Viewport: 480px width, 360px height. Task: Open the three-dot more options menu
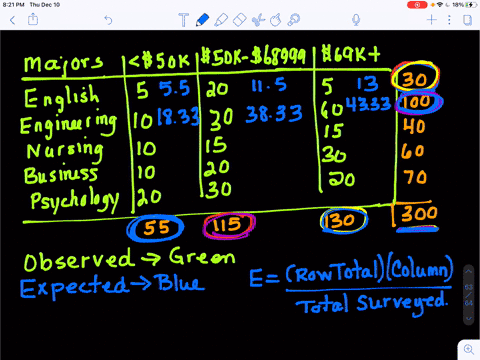click(449, 20)
